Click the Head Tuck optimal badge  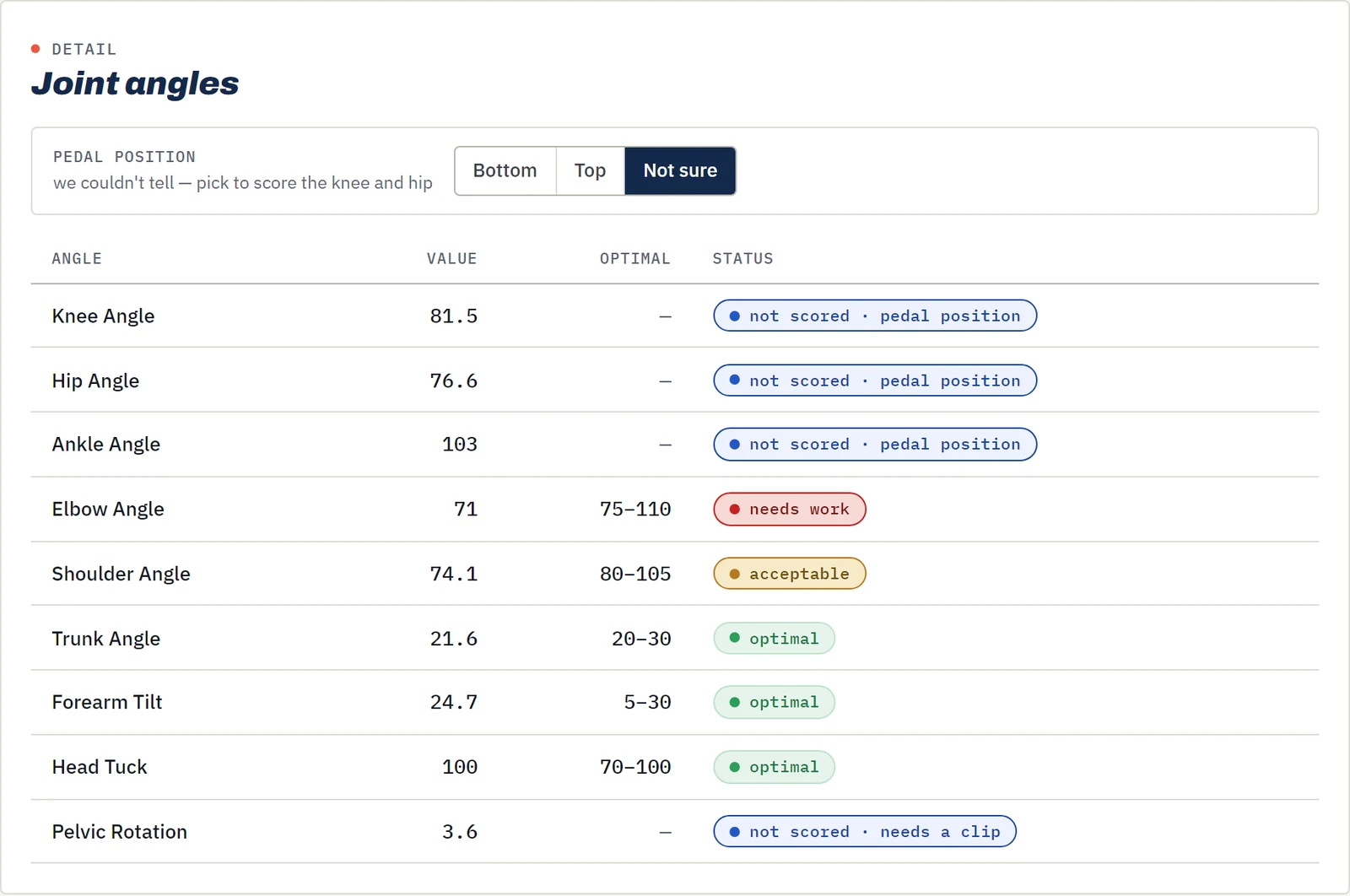775,767
